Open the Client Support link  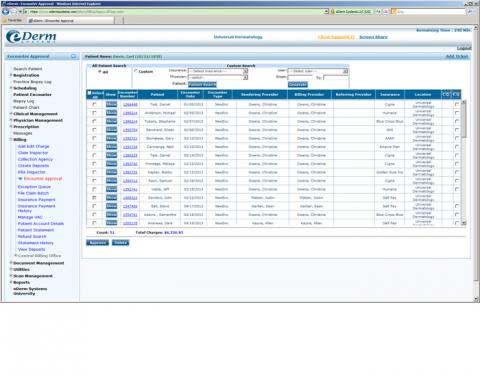[x=336, y=37]
